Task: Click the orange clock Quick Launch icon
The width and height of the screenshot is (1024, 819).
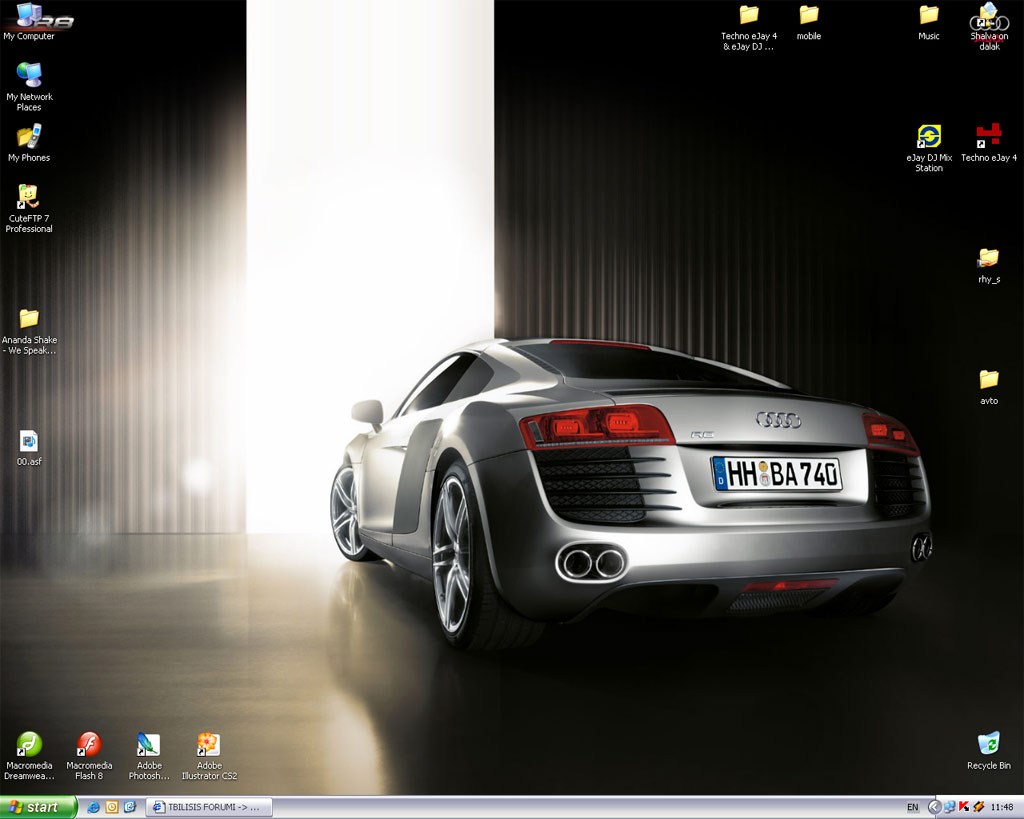Action: point(112,807)
